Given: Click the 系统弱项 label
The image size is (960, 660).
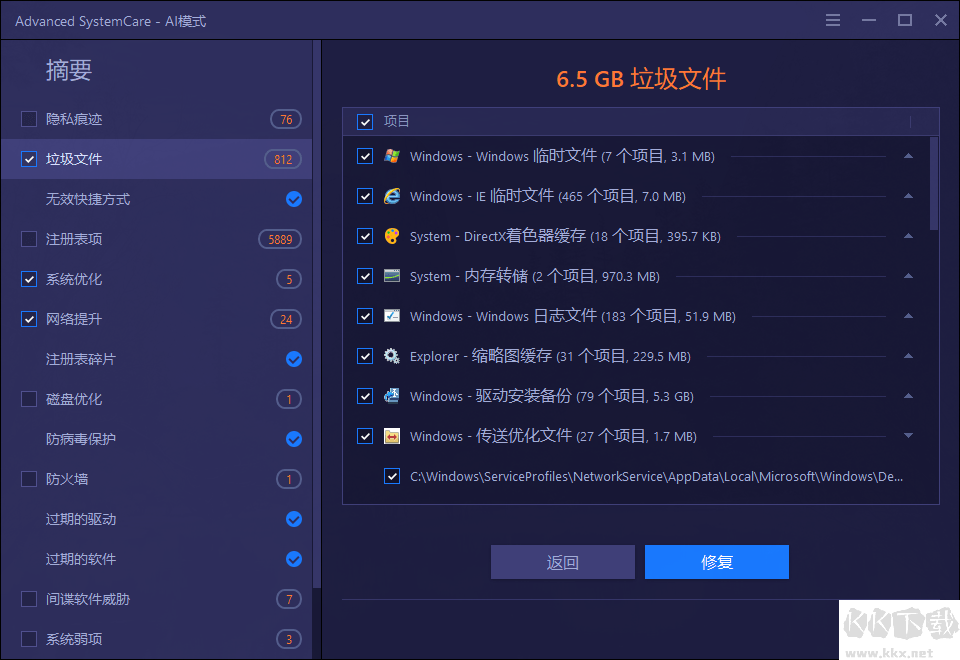Looking at the screenshot, I should click(x=73, y=639).
